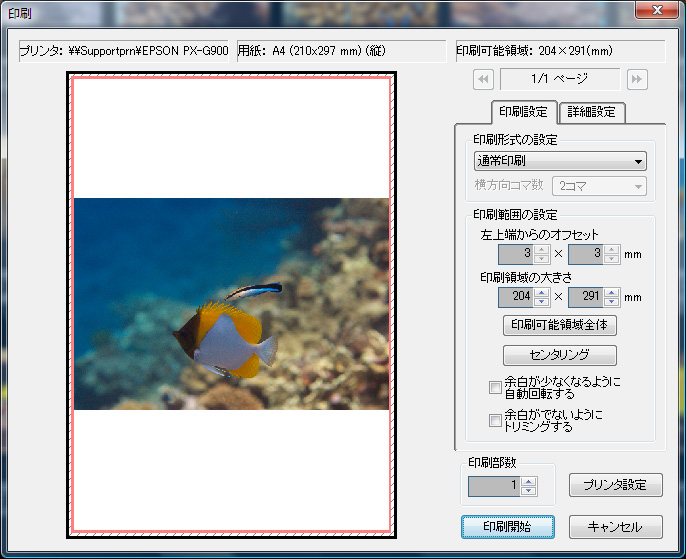Decrease print area width 204

tap(542, 302)
